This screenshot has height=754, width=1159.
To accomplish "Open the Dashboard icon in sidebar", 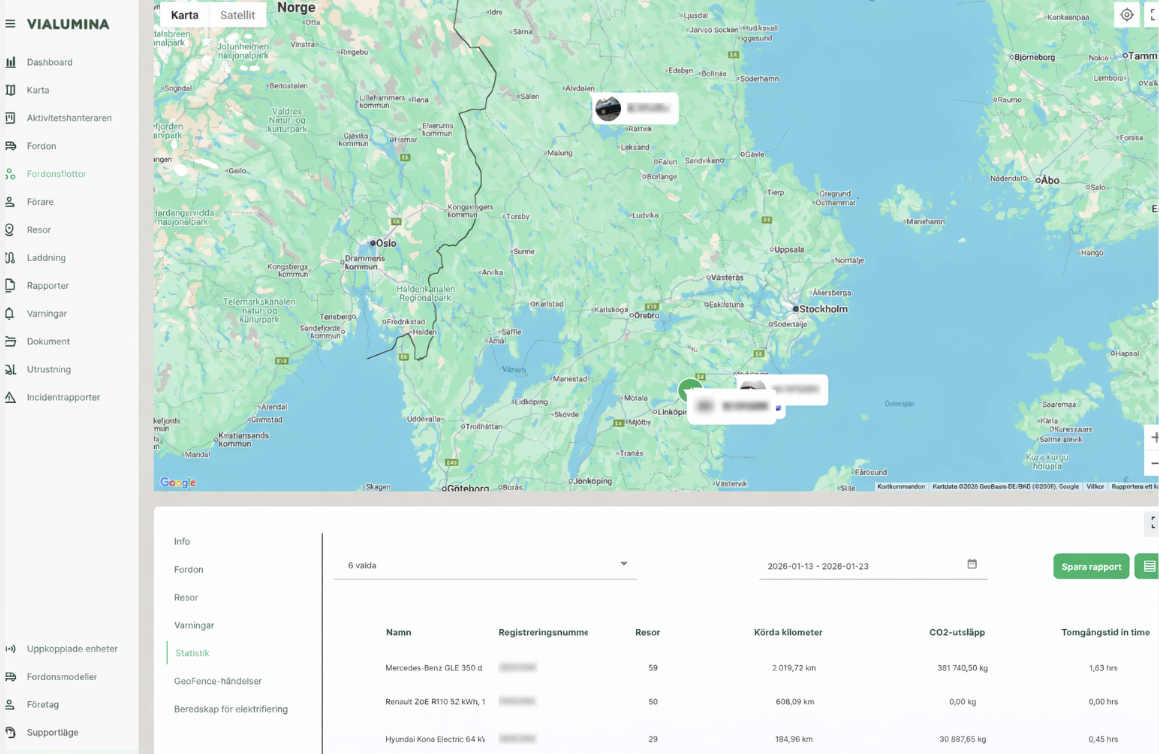I will click(11, 62).
